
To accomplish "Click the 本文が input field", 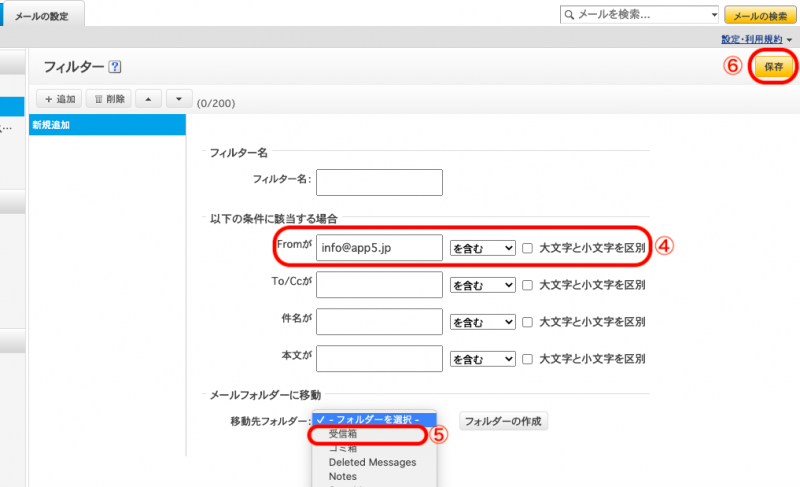I will pyautogui.click(x=379, y=358).
